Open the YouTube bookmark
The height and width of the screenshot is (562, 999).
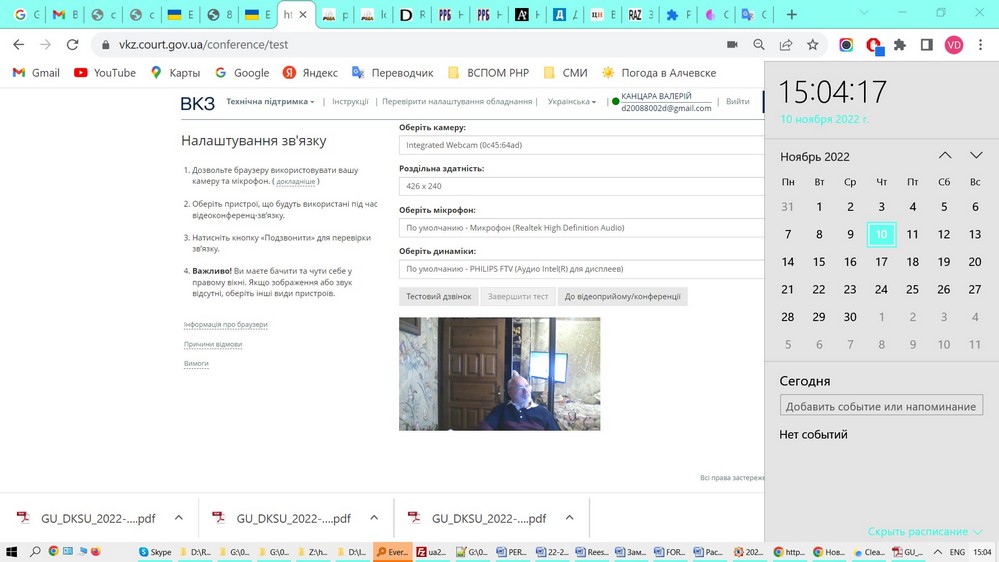click(105, 73)
